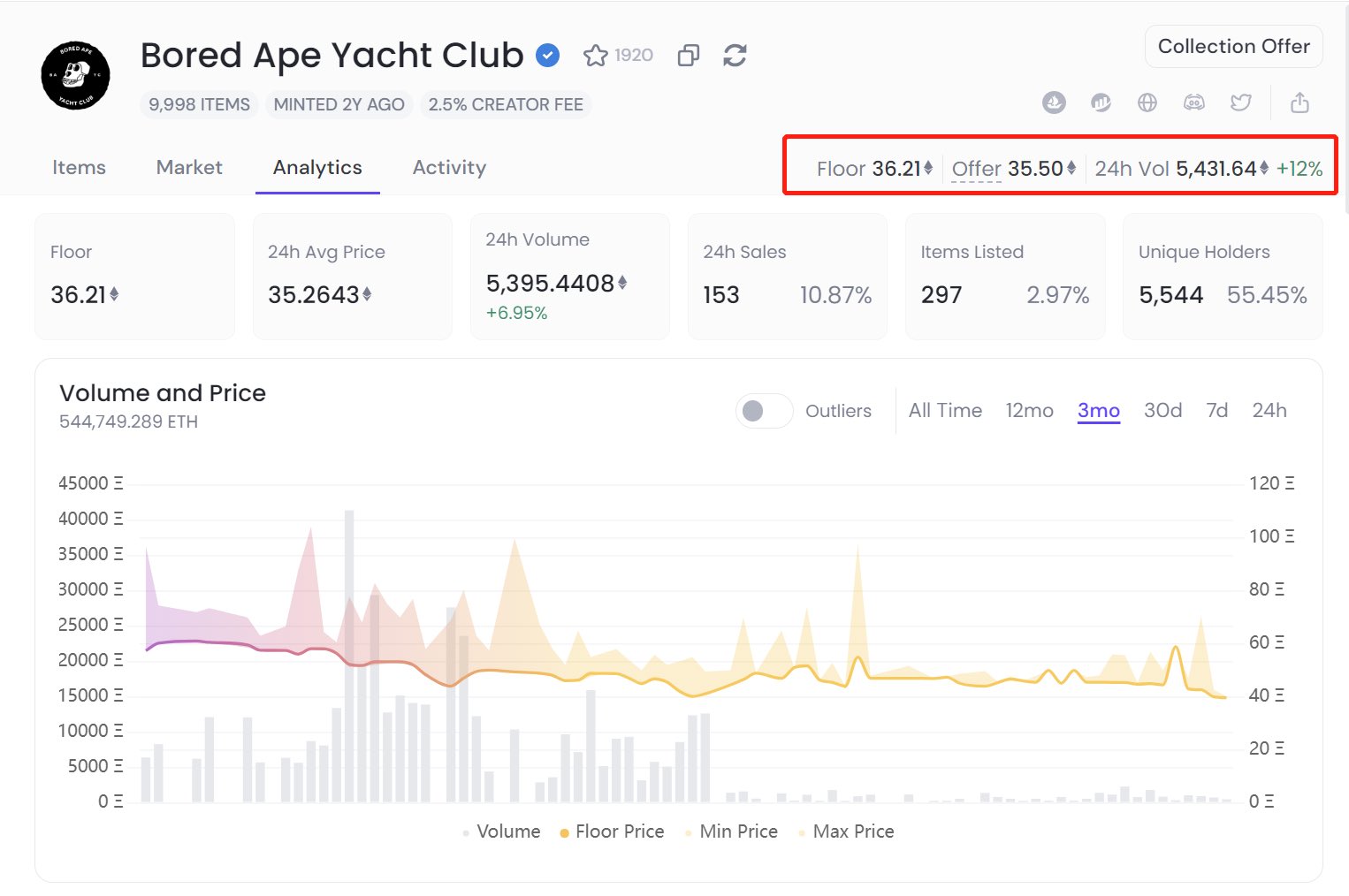Open the Discord link icon
This screenshot has width=1349, height=896.
1194,103
